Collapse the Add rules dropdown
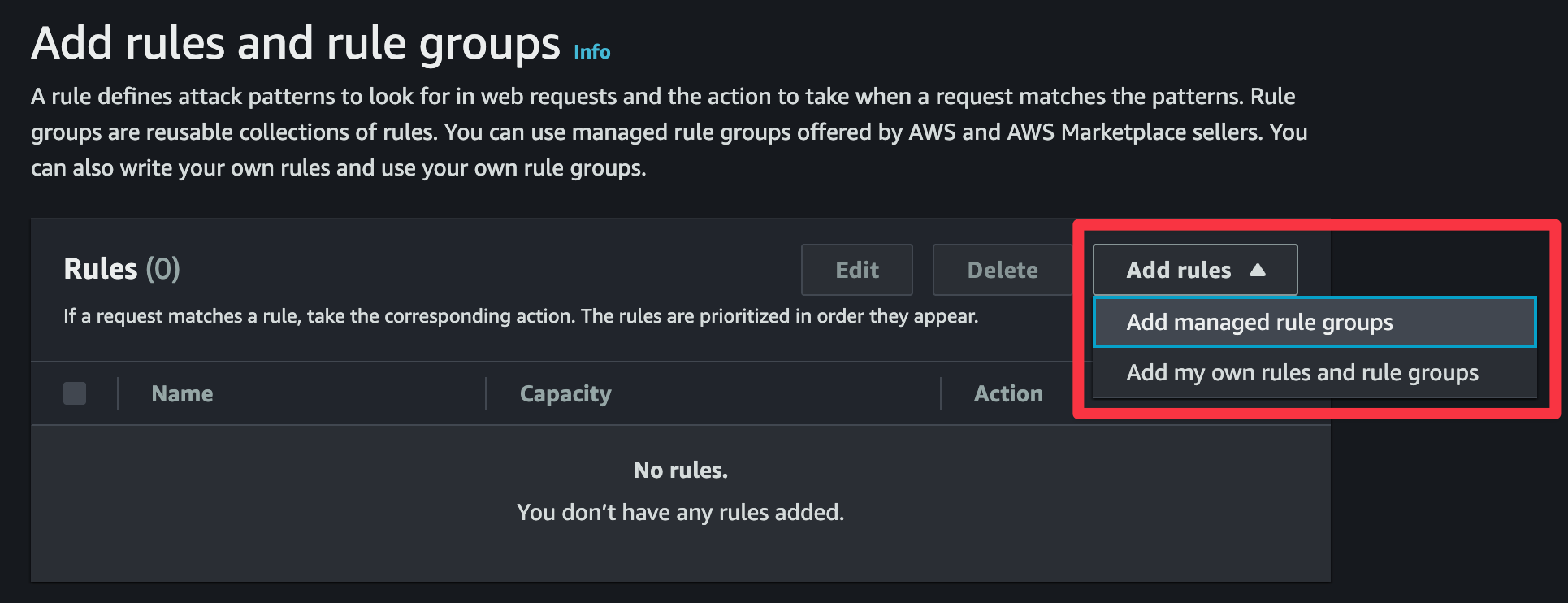1568x603 pixels. pyautogui.click(x=1195, y=270)
